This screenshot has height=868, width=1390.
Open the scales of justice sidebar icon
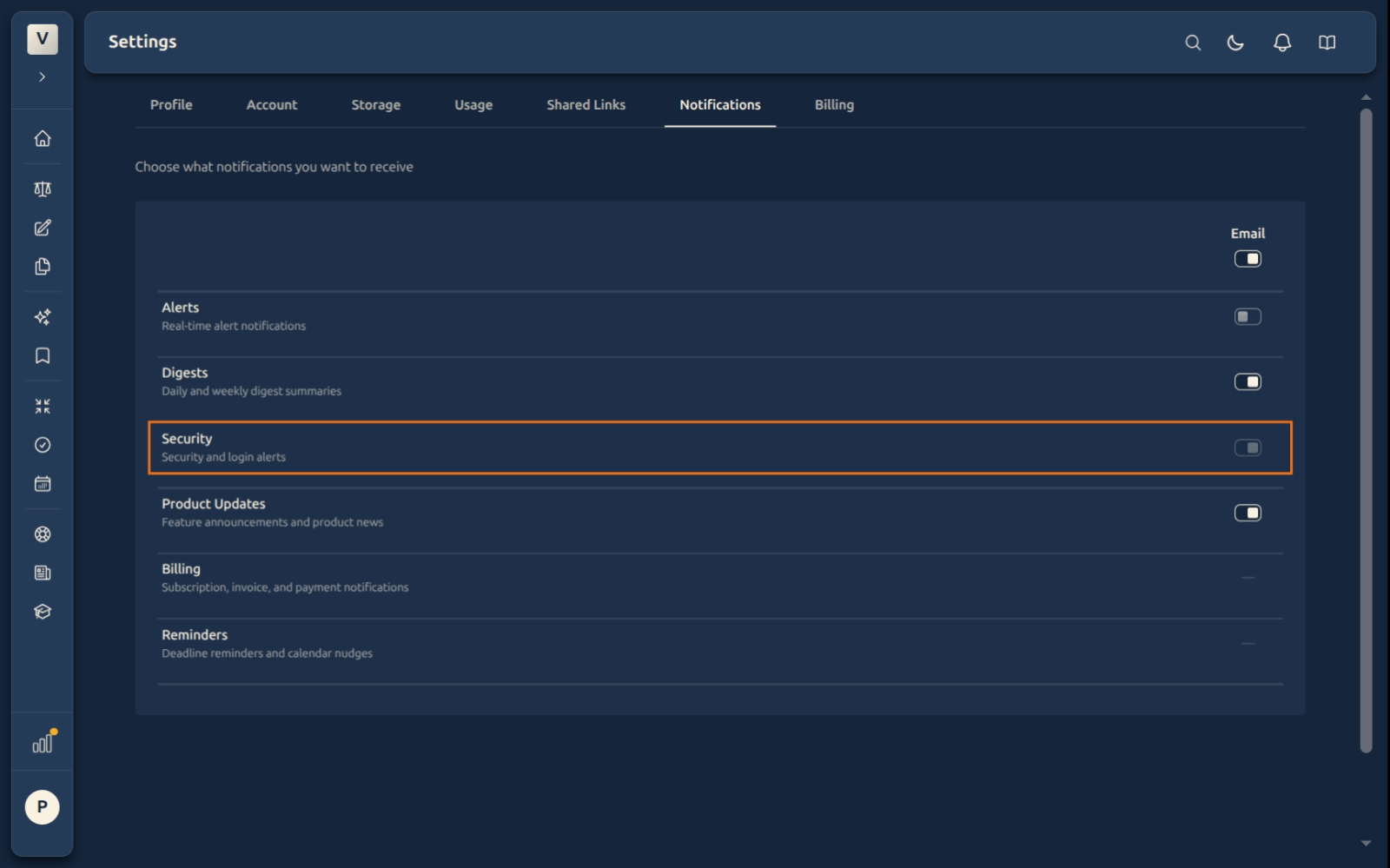[42, 189]
